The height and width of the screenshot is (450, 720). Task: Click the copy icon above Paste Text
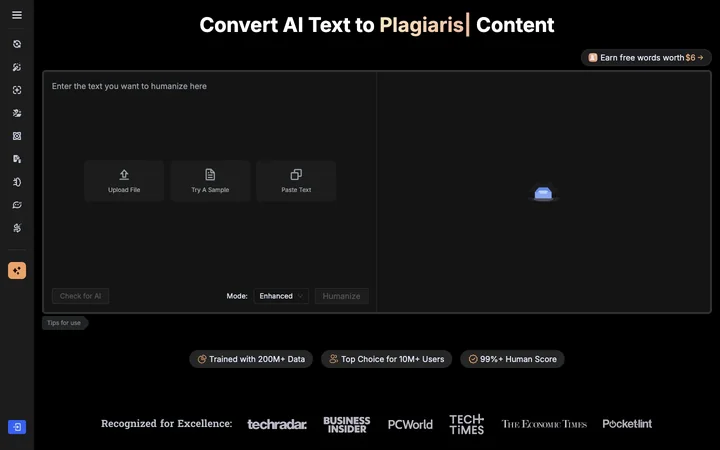click(x=296, y=174)
